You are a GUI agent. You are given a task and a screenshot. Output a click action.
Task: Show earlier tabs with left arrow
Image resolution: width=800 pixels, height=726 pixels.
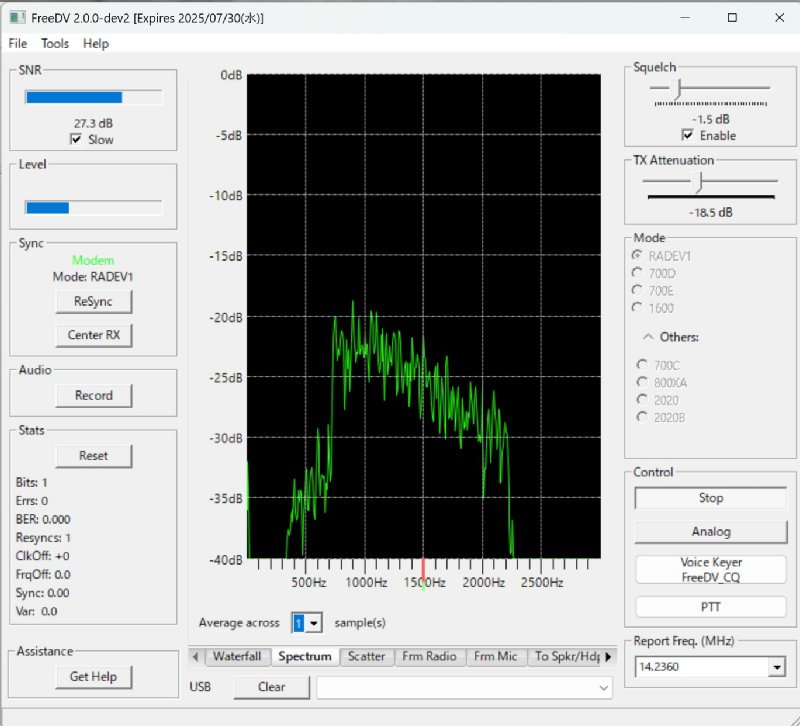[195, 657]
